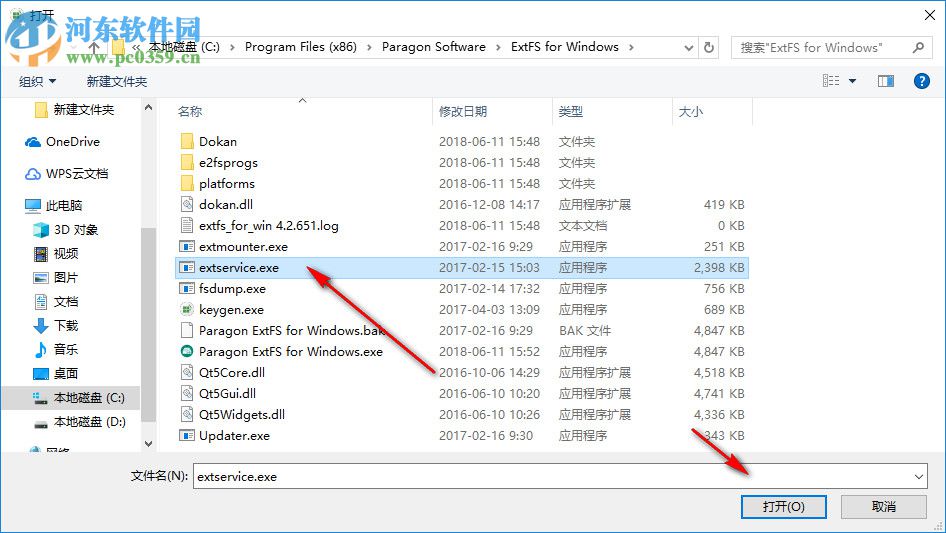Open 新建文件夹 in the sidebar
This screenshot has width=946, height=533.
coord(74,109)
